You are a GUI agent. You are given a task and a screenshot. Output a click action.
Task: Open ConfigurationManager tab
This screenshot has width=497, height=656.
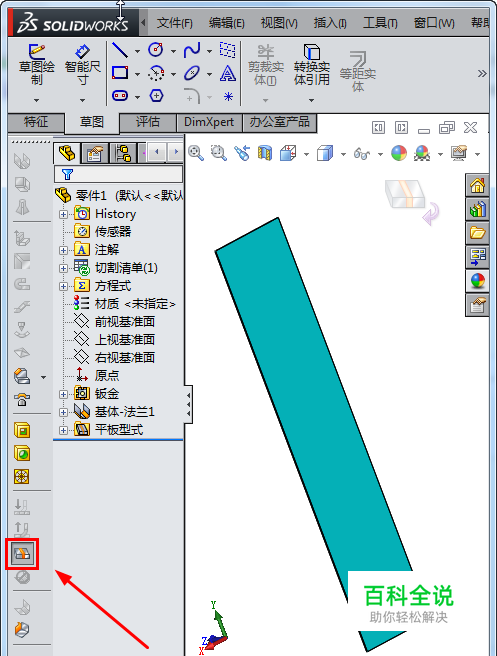pyautogui.click(x=123, y=153)
